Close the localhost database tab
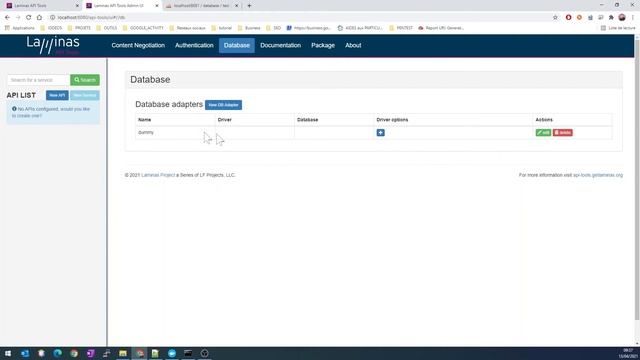 tap(236, 6)
